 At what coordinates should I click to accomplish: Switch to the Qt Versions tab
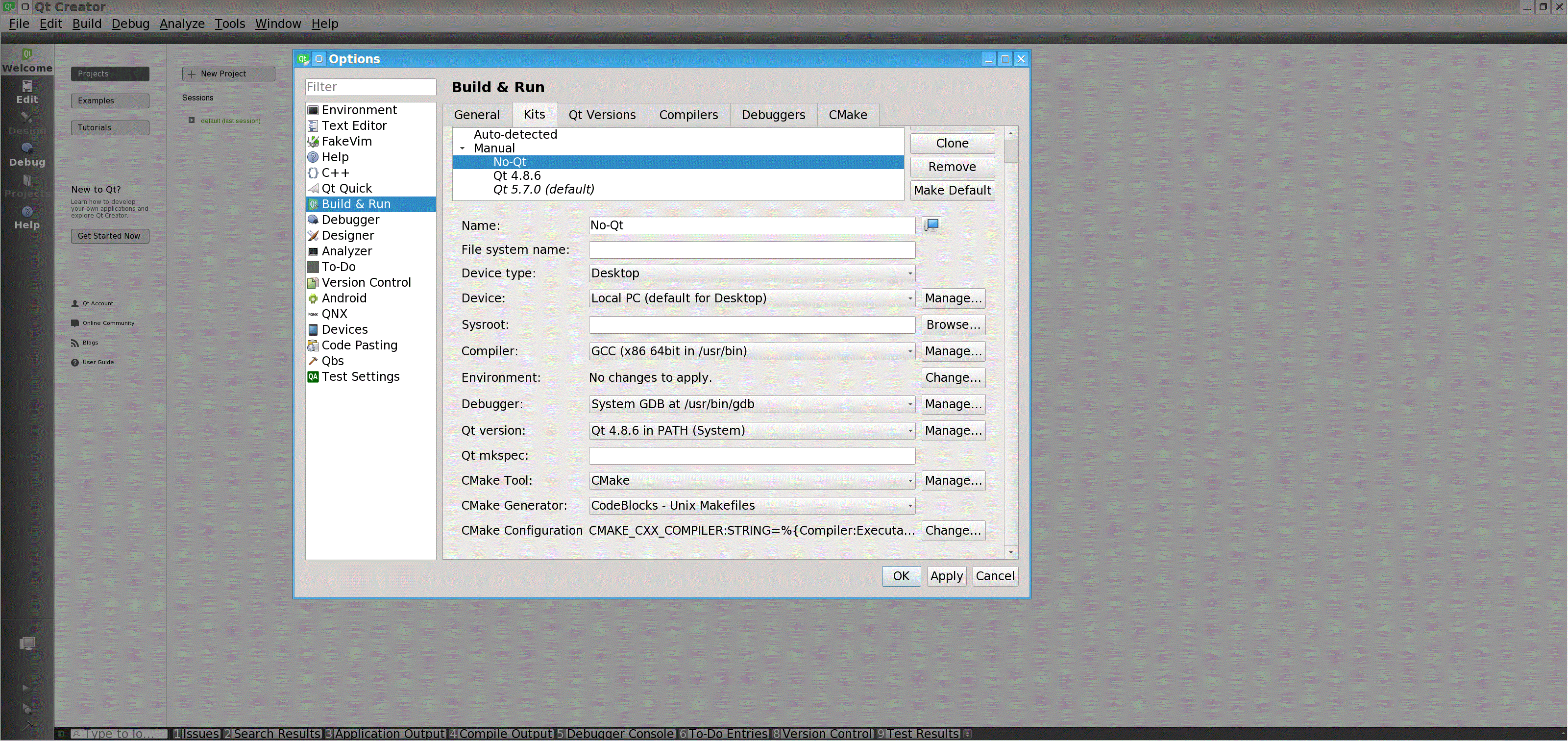click(x=602, y=115)
